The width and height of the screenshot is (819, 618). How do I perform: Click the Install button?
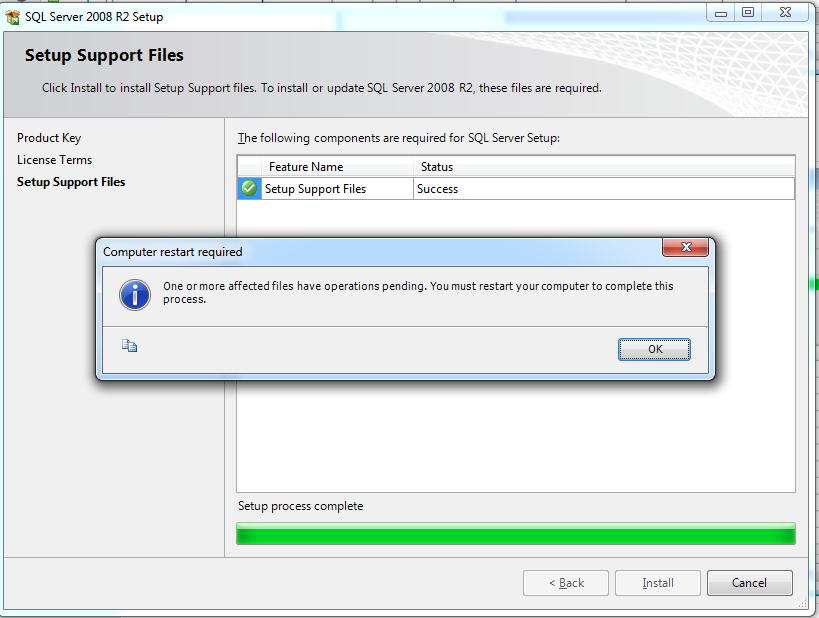[x=658, y=583]
